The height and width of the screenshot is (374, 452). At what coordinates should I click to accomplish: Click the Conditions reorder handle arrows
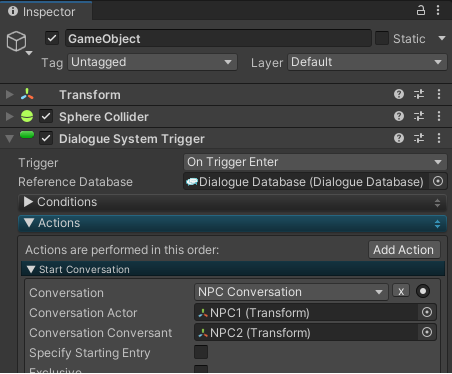tap(437, 203)
